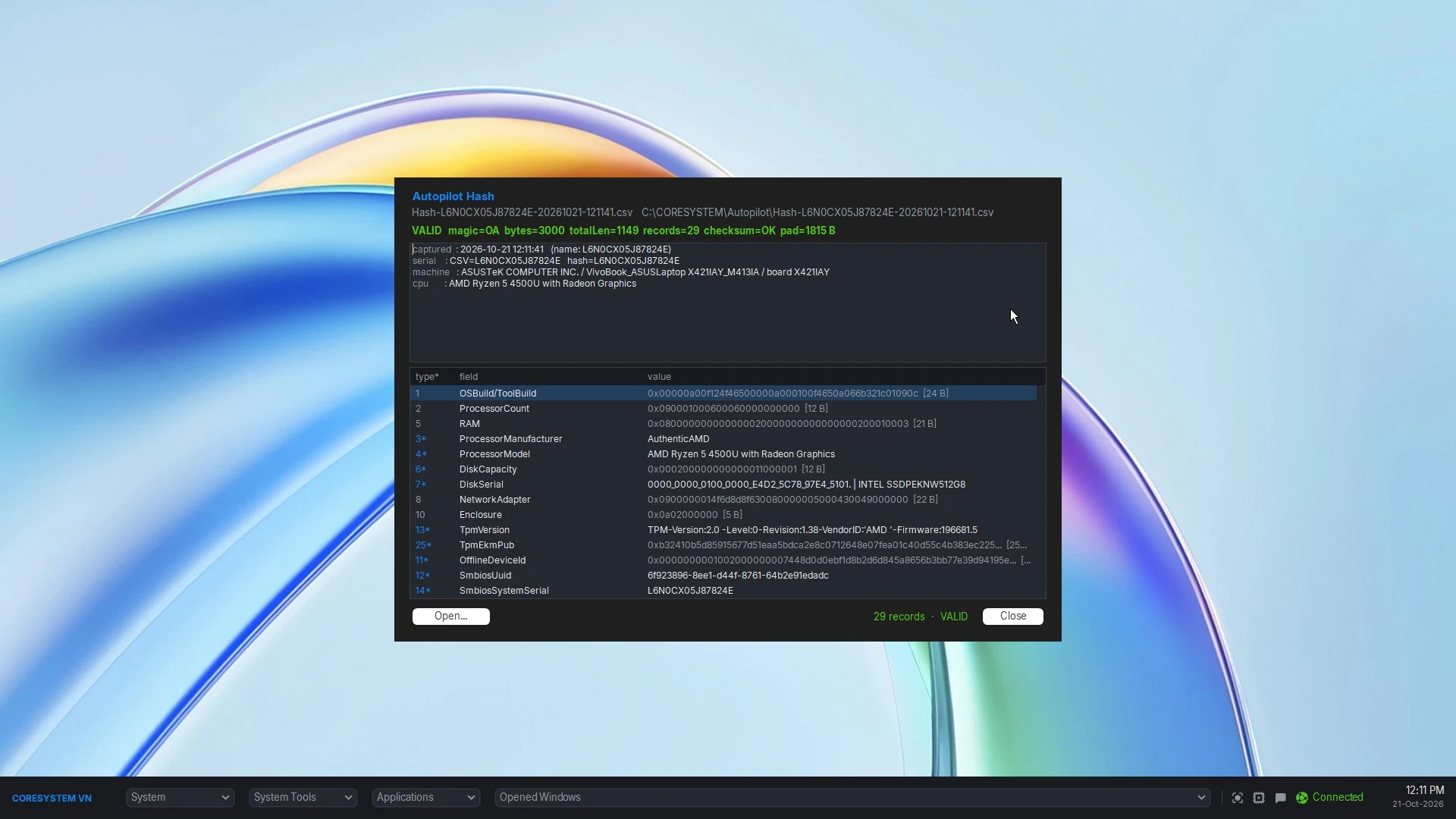Screen dimensions: 1456x819
Task: Select the SmbiosUuid row
Action: 723,576
